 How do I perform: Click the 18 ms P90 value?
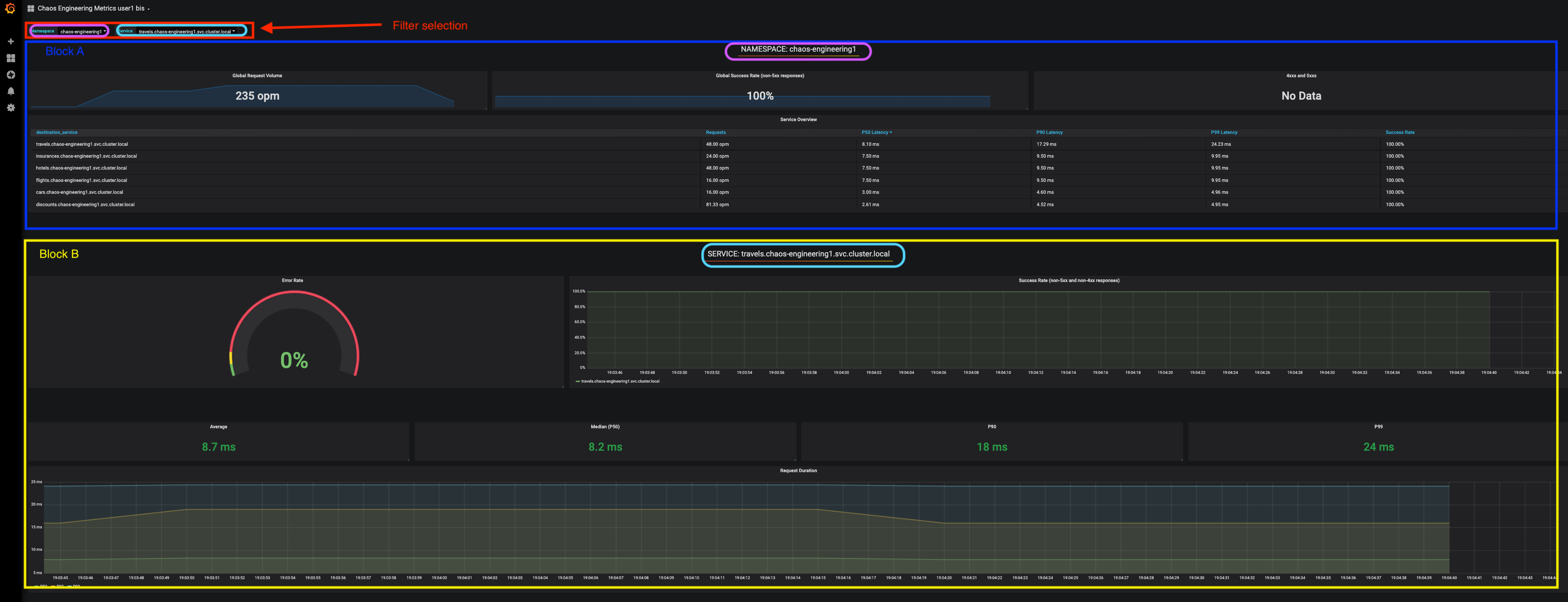pos(991,447)
